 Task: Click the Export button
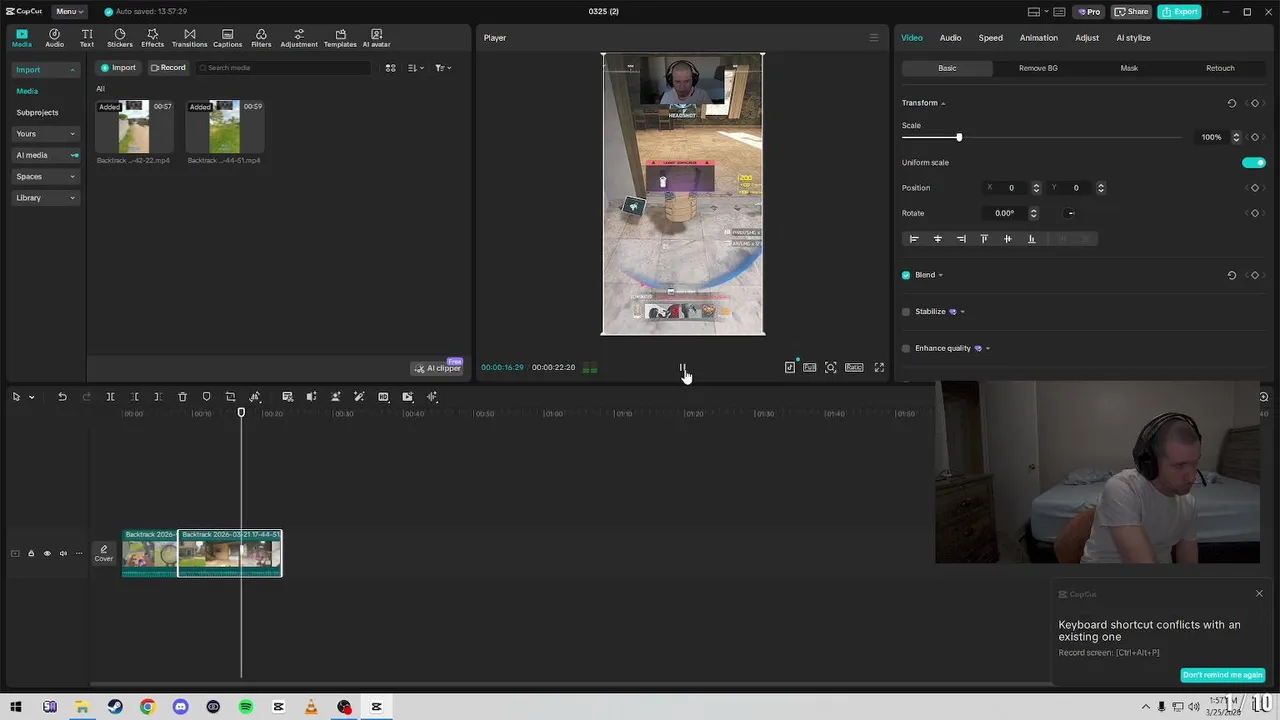pos(1179,11)
